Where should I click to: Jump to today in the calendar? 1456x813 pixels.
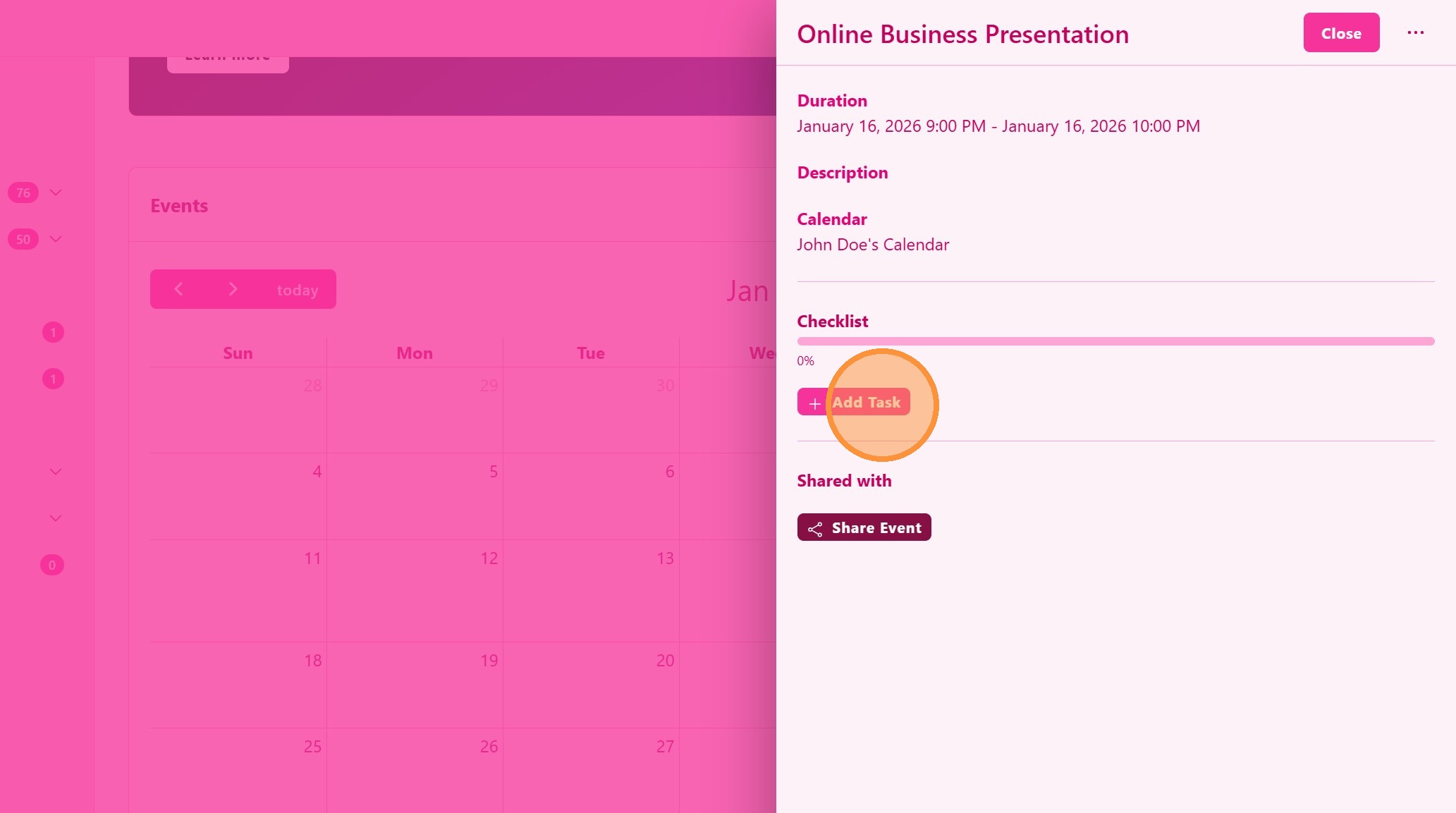coord(297,290)
